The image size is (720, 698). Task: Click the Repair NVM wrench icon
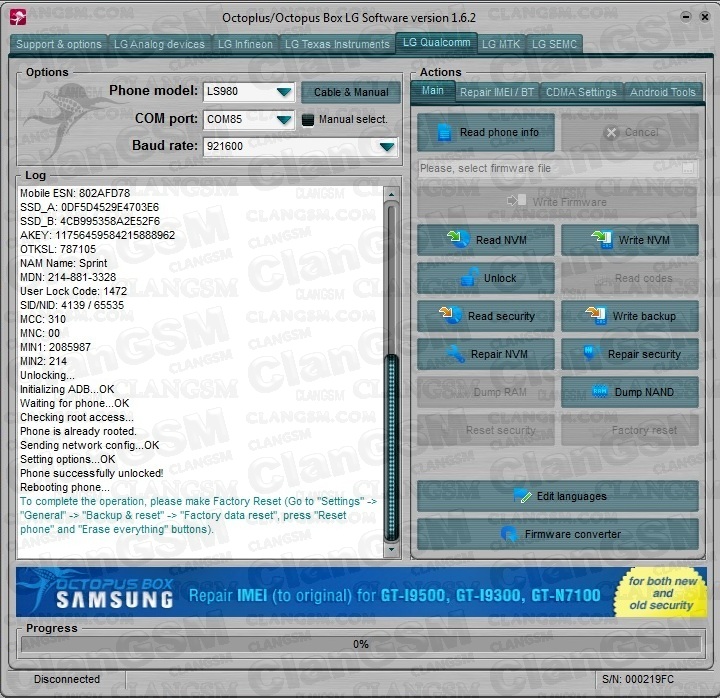click(x=456, y=354)
